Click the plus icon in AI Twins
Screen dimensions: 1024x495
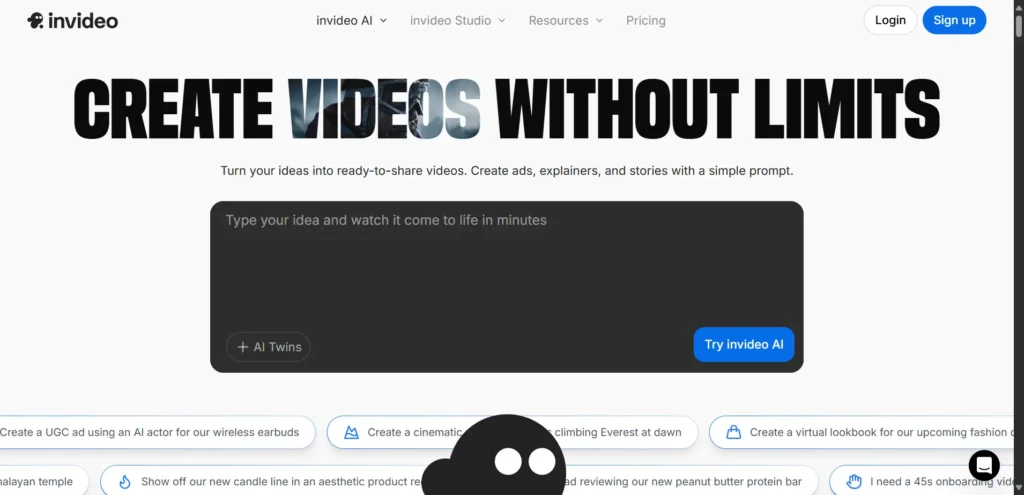[242, 347]
